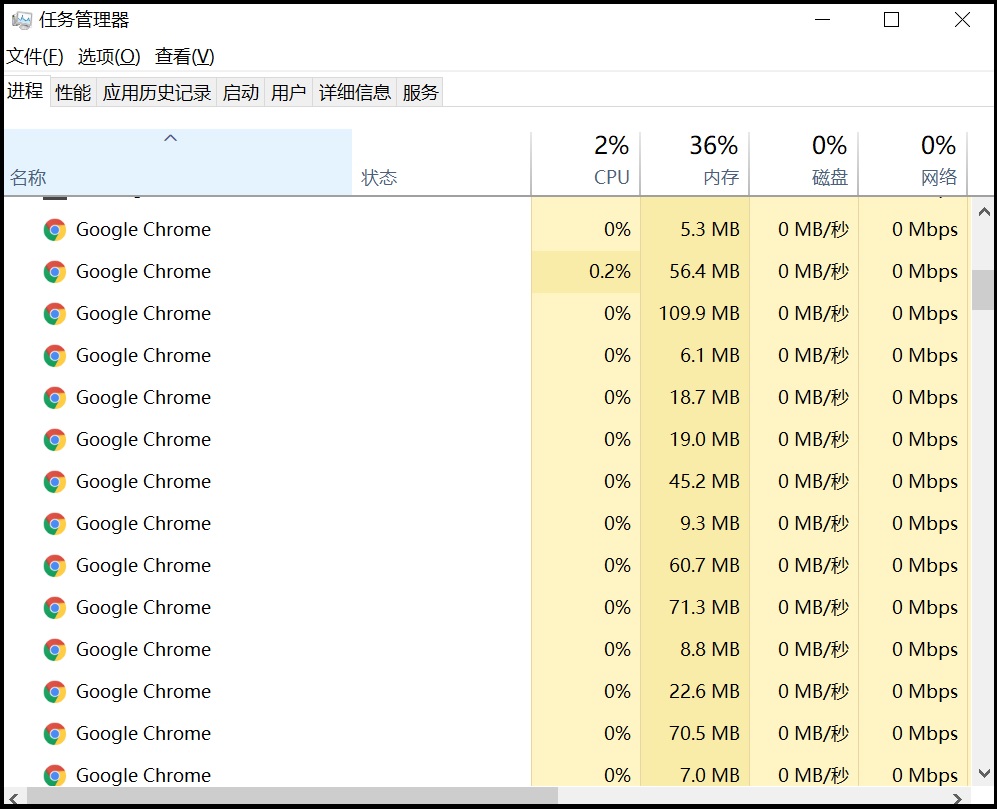The image size is (997, 809).
Task: Open the 文件(F) menu
Action: point(35,57)
